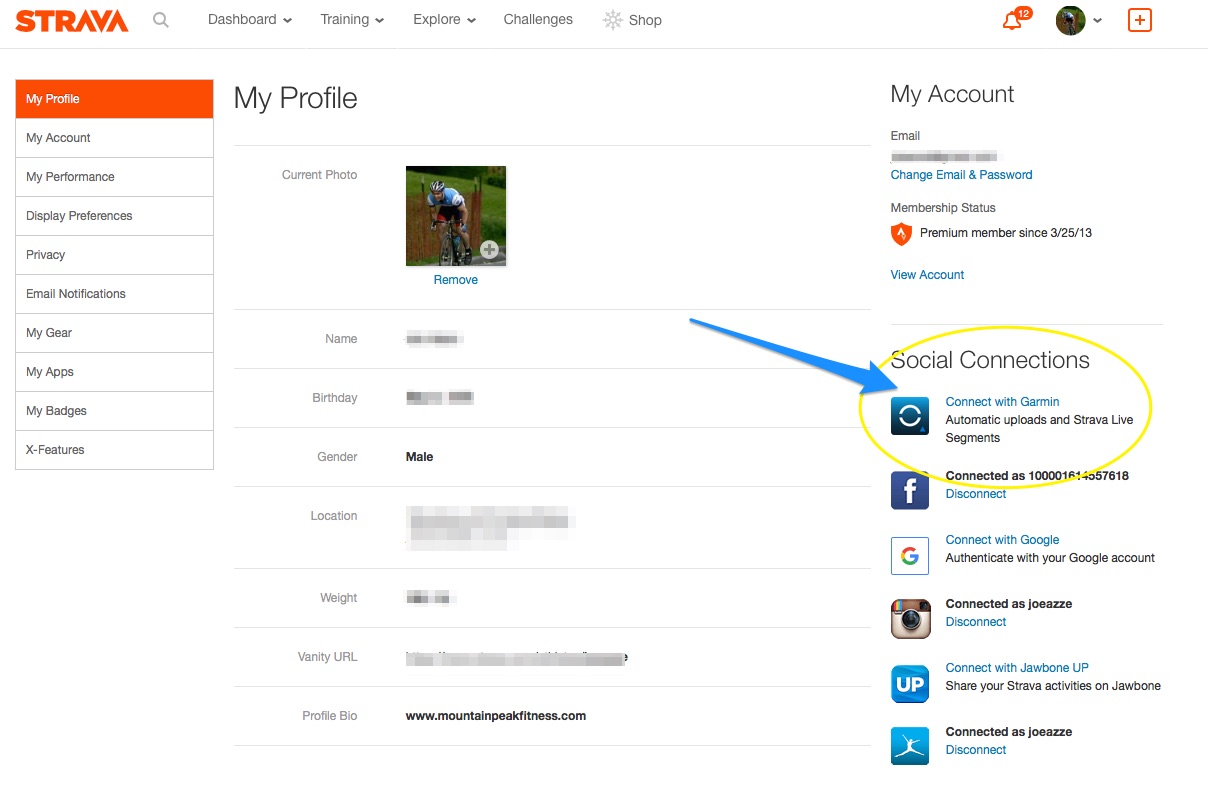Image resolution: width=1208 pixels, height=792 pixels.
Task: Click the Jawbone UP icon
Action: pyautogui.click(x=910, y=684)
